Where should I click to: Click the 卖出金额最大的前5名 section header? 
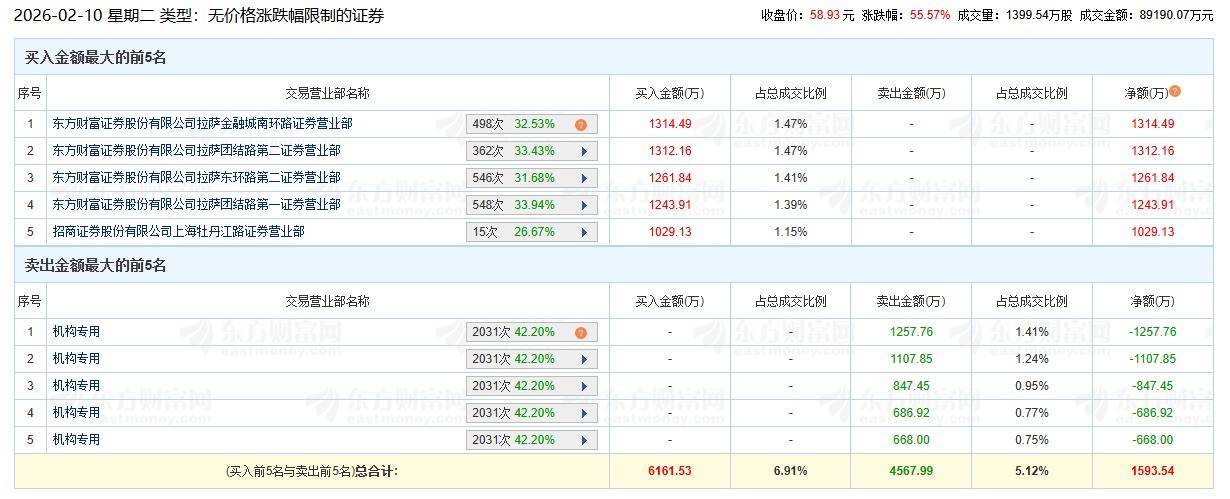point(95,266)
